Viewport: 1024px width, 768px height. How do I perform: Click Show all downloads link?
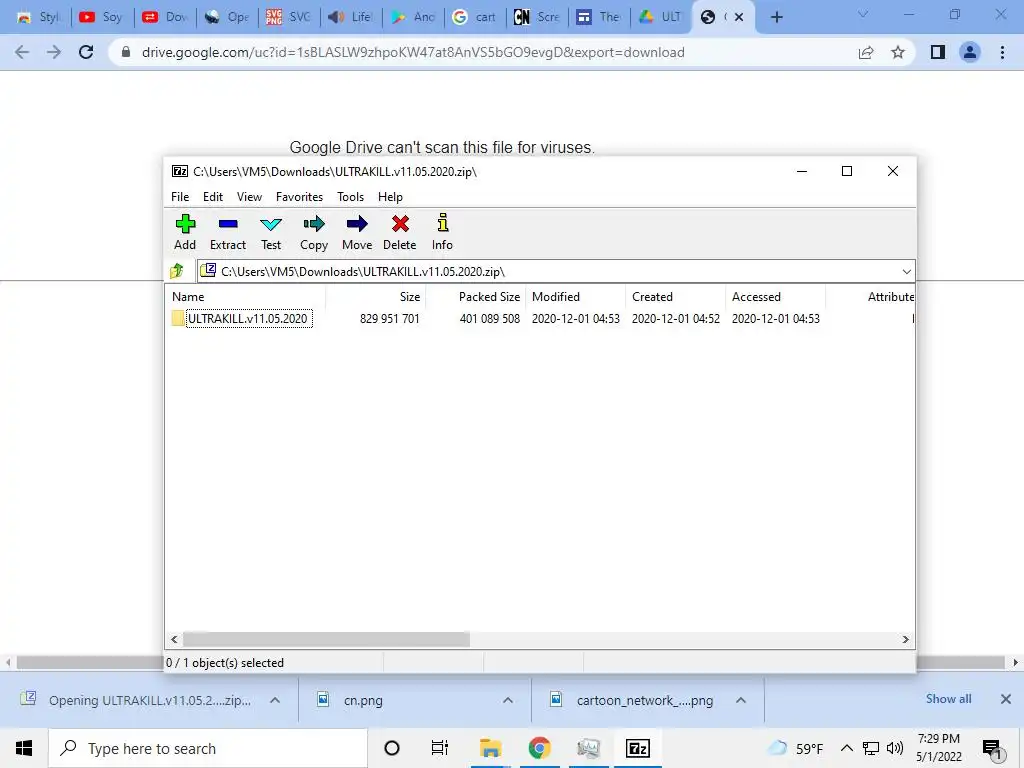[948, 699]
